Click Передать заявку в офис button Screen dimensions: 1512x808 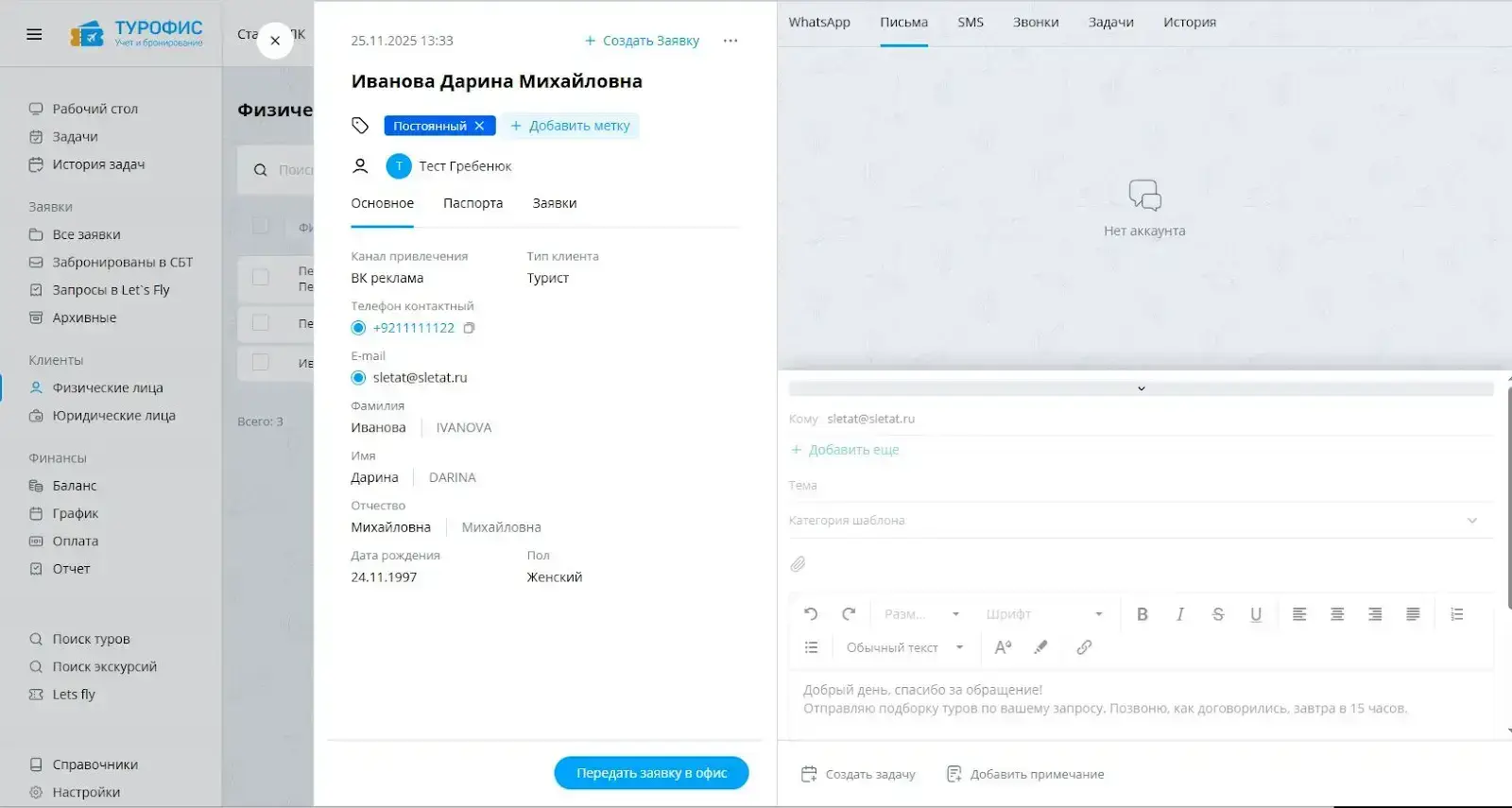(651, 773)
